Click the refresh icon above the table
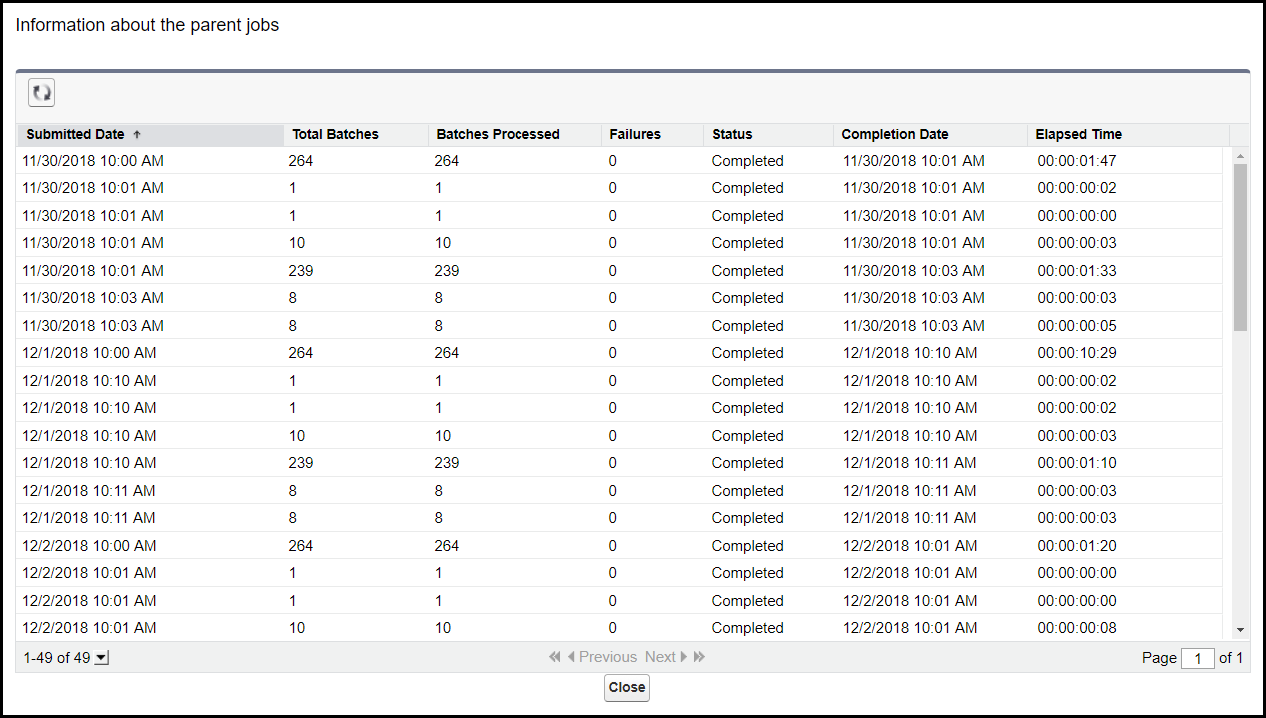 tap(41, 93)
